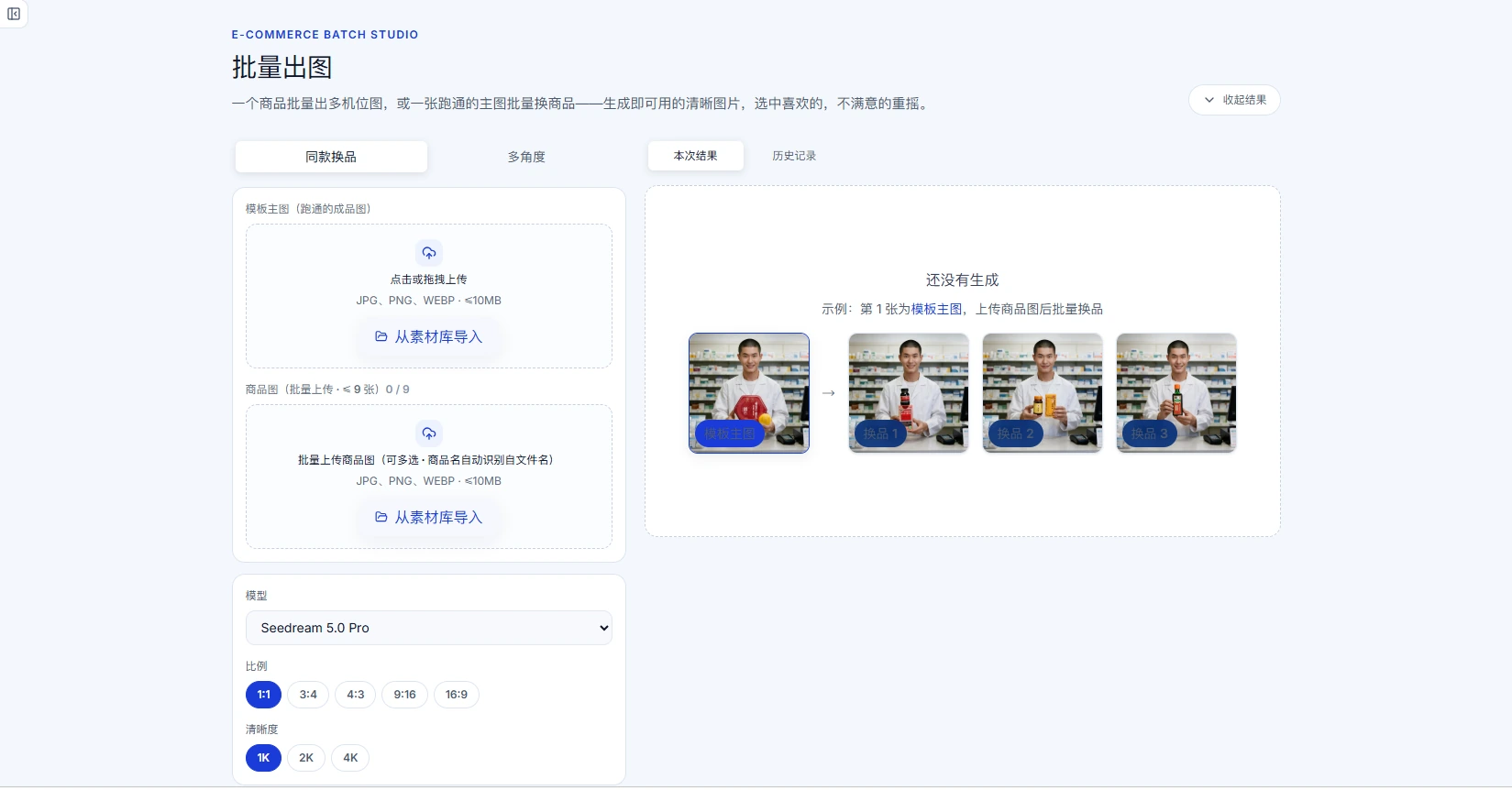Viewport: 1512px width, 790px height.
Task: Switch to 同款换品 tab
Action: point(331,157)
